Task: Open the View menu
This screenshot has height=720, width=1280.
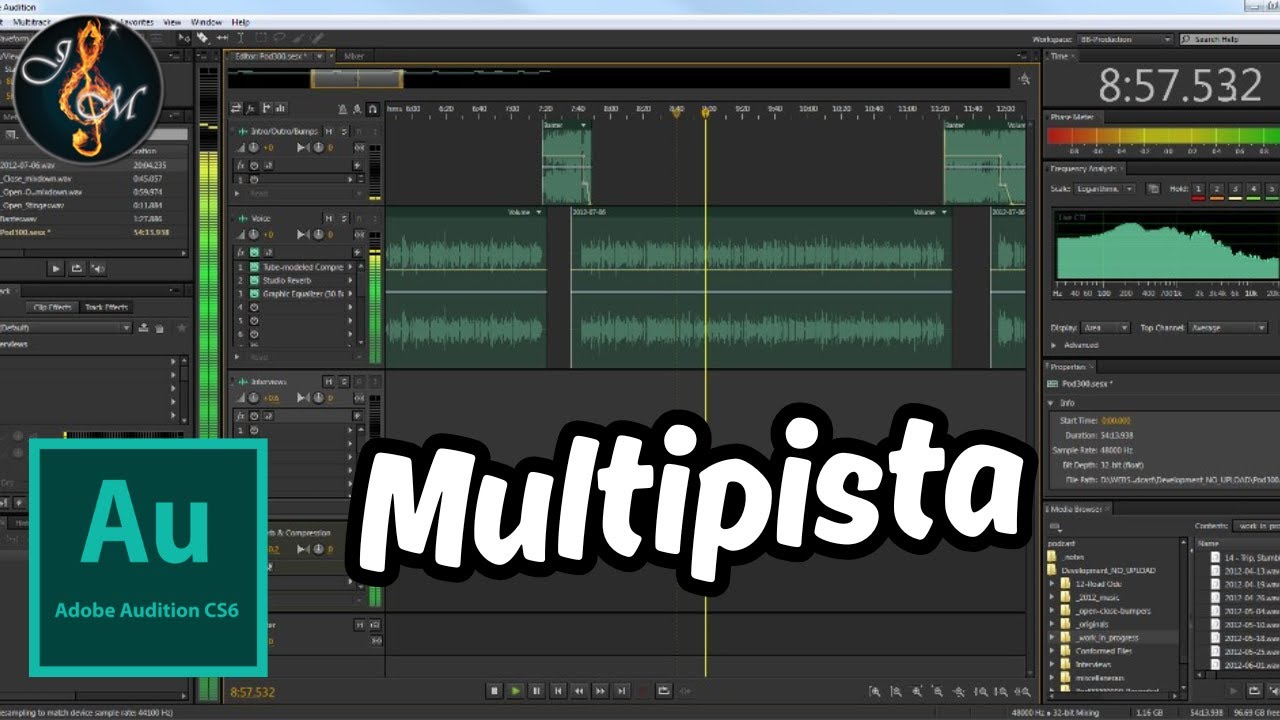Action: (x=172, y=21)
